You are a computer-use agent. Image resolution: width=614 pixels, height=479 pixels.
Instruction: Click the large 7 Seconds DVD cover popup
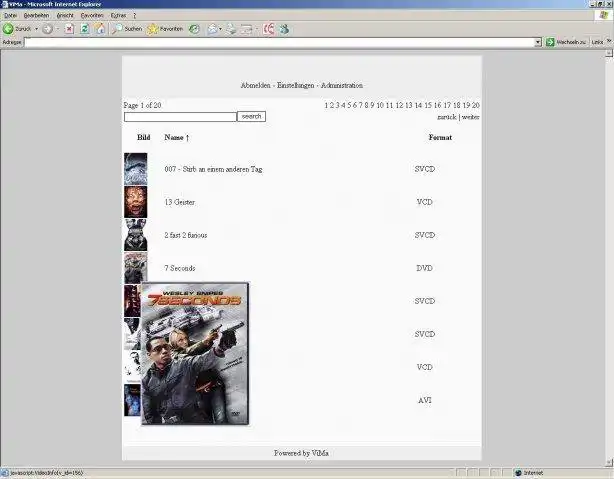(x=195, y=353)
